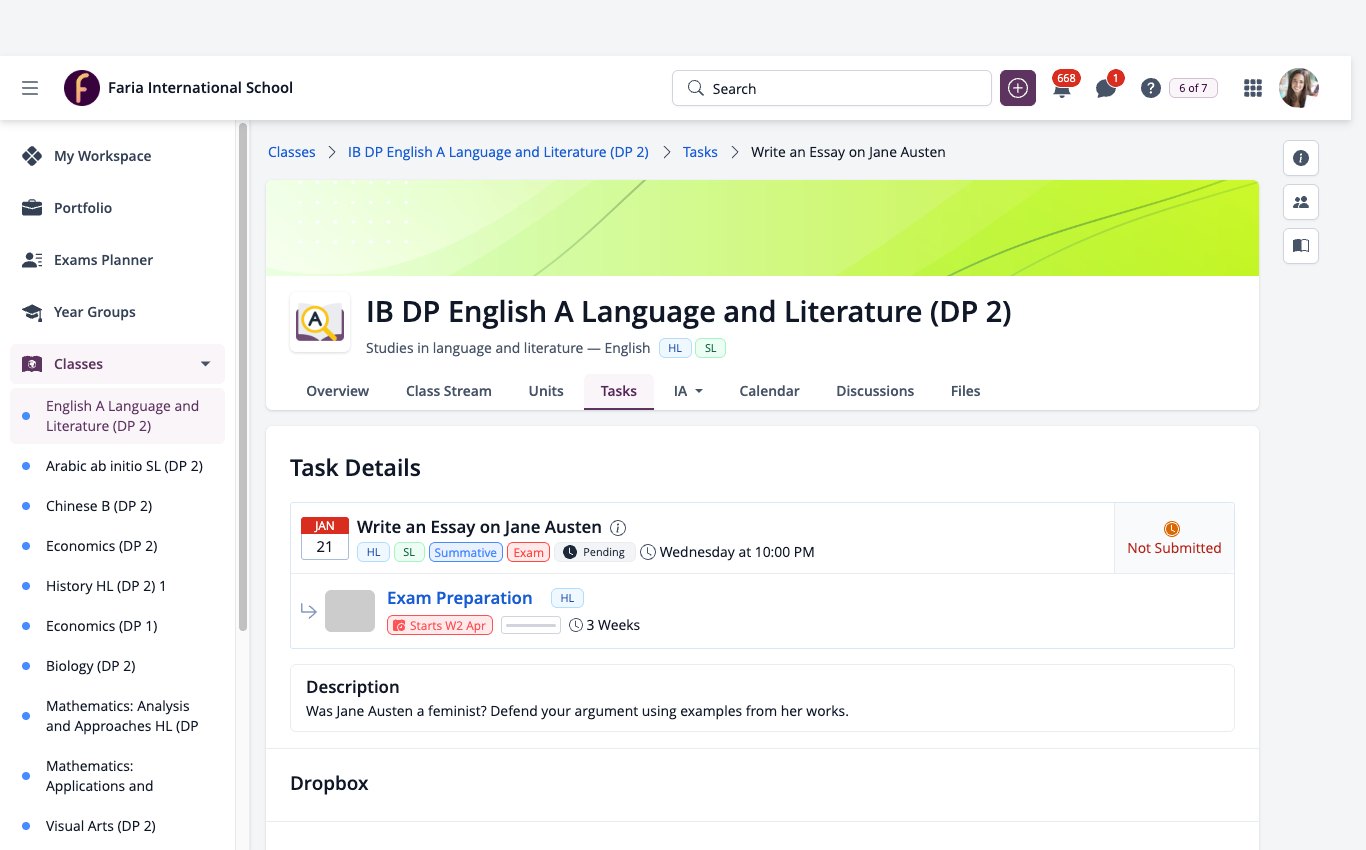This screenshot has width=1366, height=850.
Task: Open IB DP English breadcrumb link
Action: click(498, 152)
